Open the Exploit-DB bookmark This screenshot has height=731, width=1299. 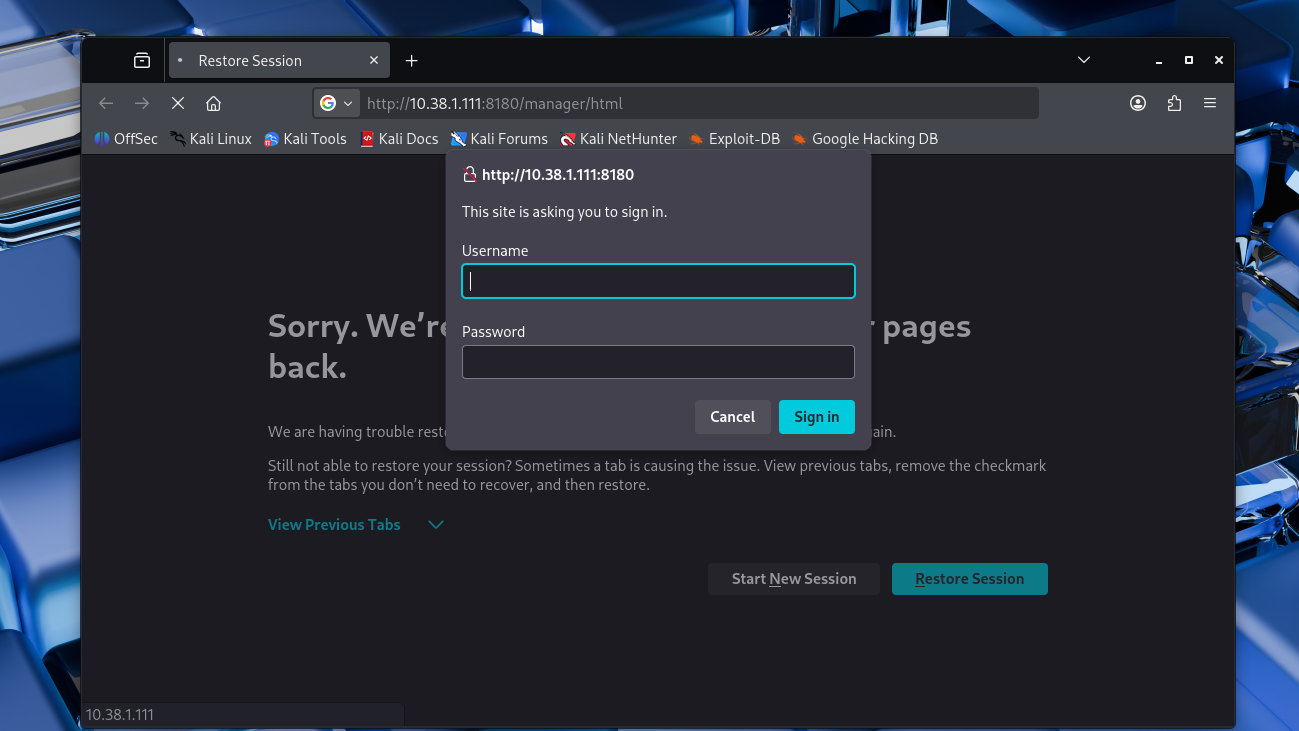[x=734, y=139]
